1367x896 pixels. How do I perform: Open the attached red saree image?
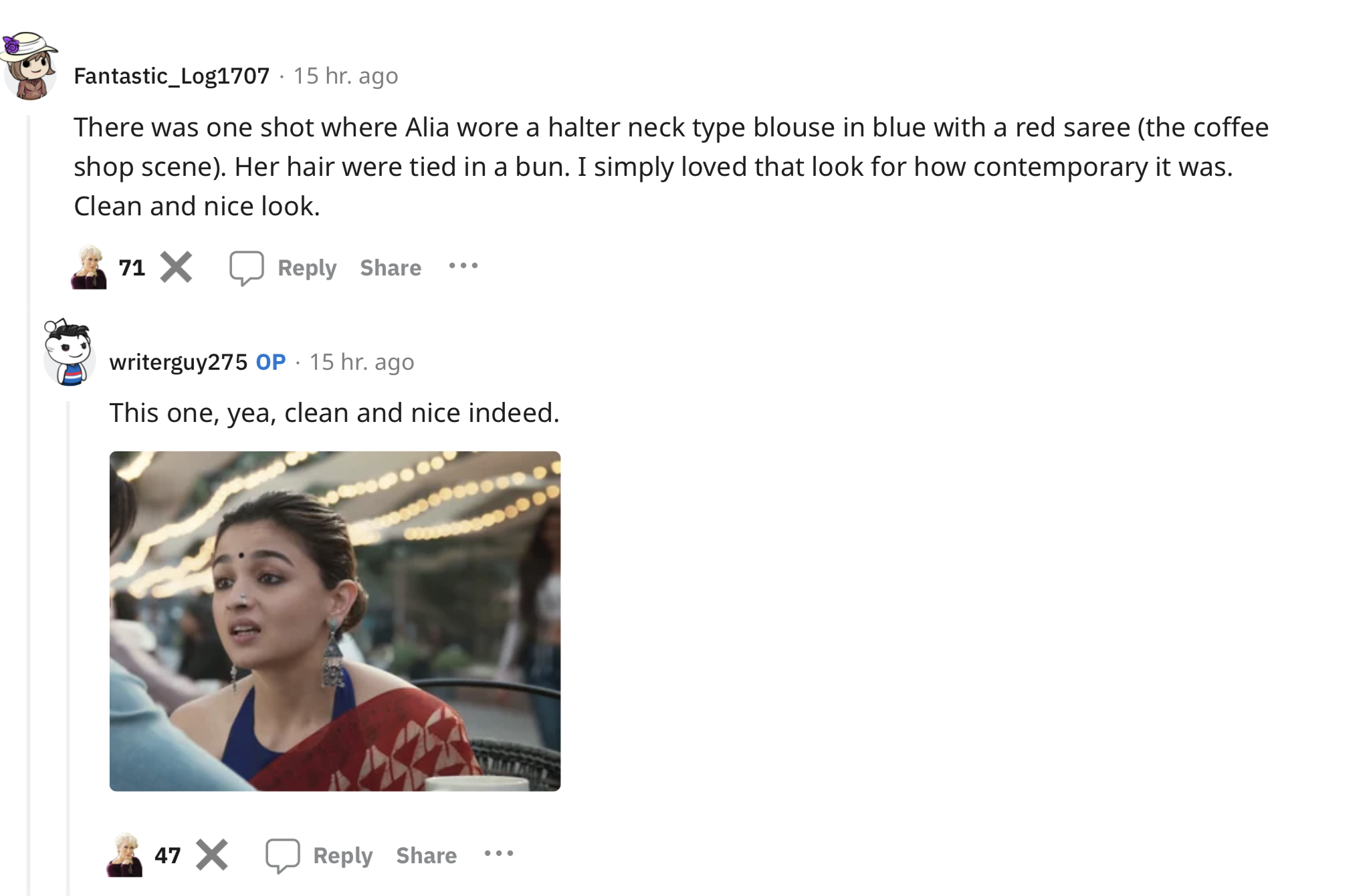335,621
